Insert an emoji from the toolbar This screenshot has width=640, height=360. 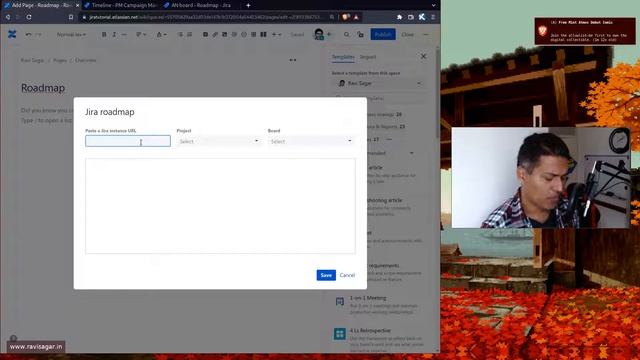click(x=244, y=35)
